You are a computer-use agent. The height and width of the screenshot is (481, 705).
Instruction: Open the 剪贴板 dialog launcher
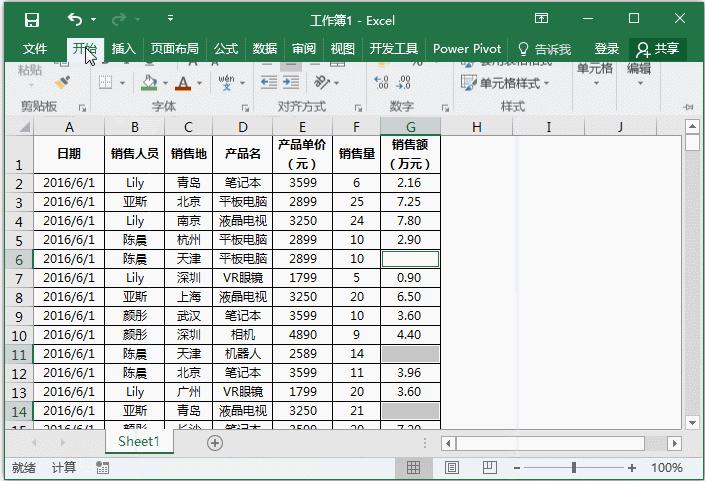click(82, 108)
